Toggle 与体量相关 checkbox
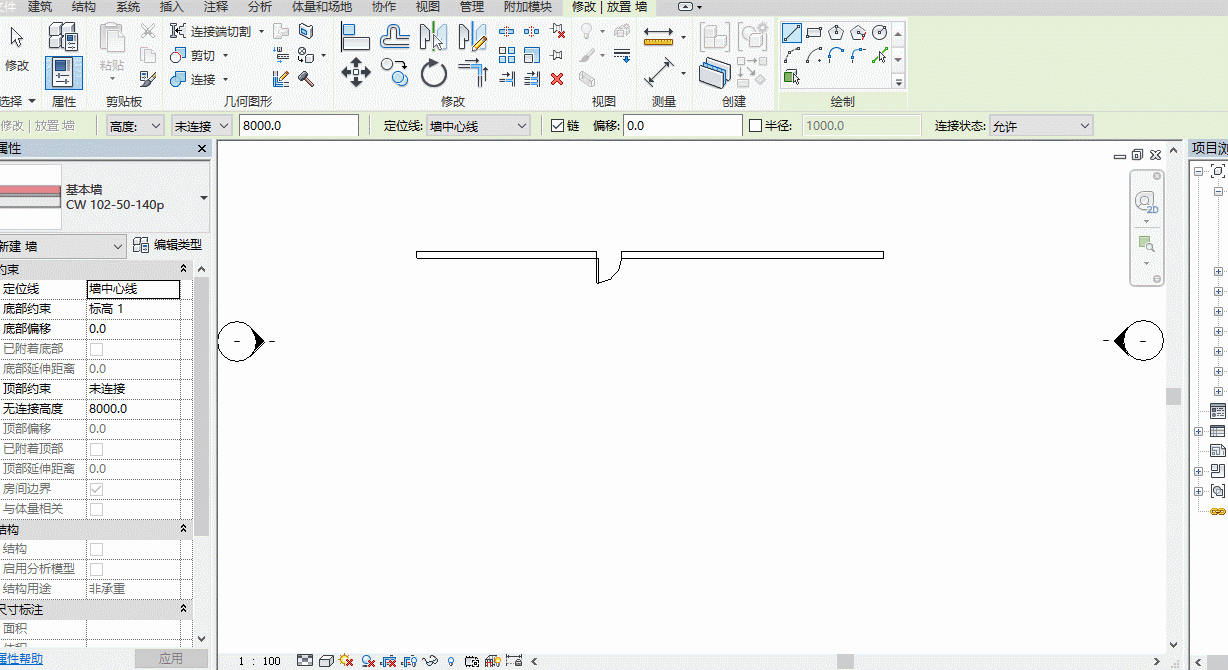Viewport: 1228px width, 670px height. pos(97,509)
